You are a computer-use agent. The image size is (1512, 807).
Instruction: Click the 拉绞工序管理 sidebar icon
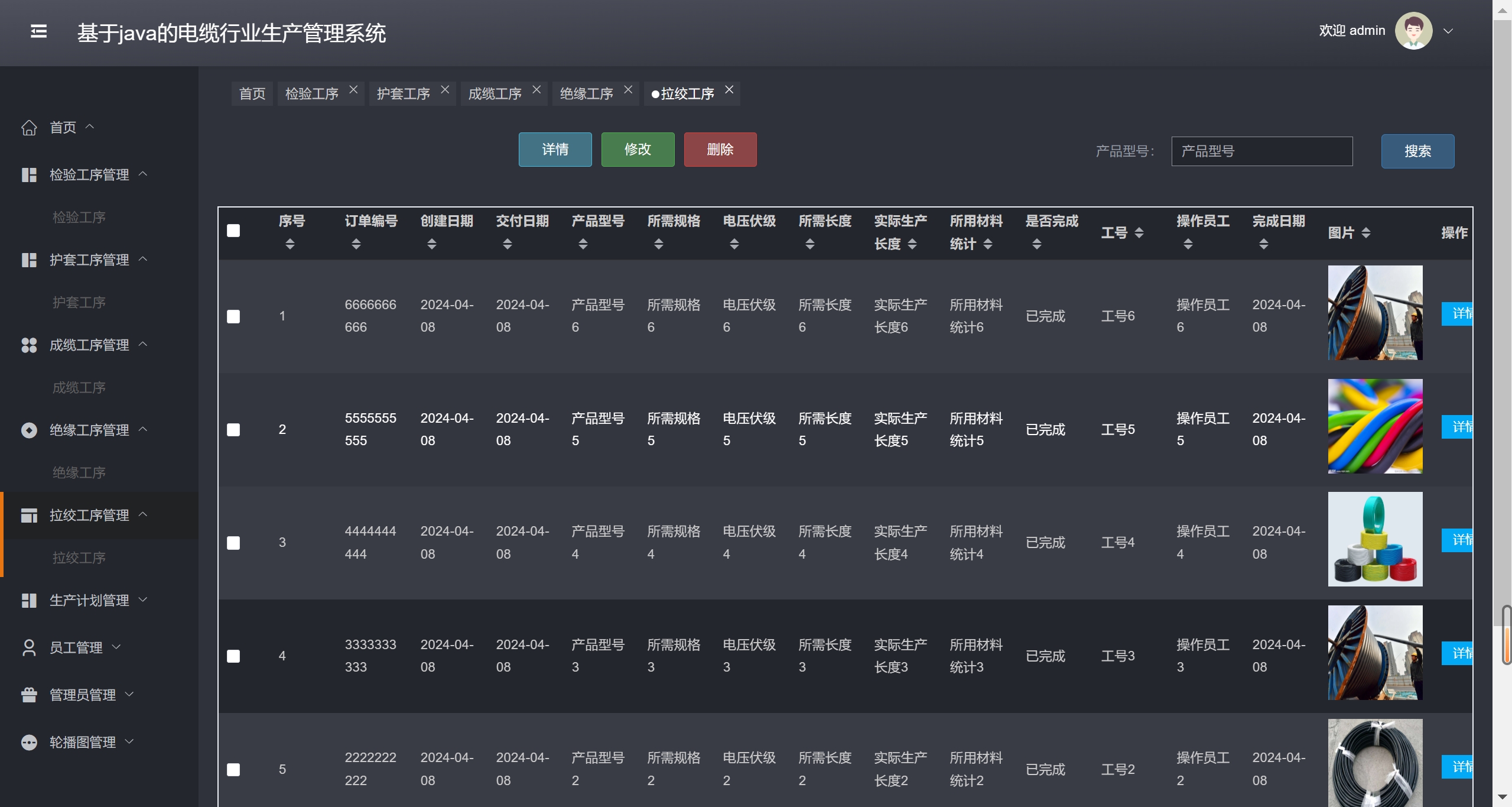pyautogui.click(x=29, y=516)
